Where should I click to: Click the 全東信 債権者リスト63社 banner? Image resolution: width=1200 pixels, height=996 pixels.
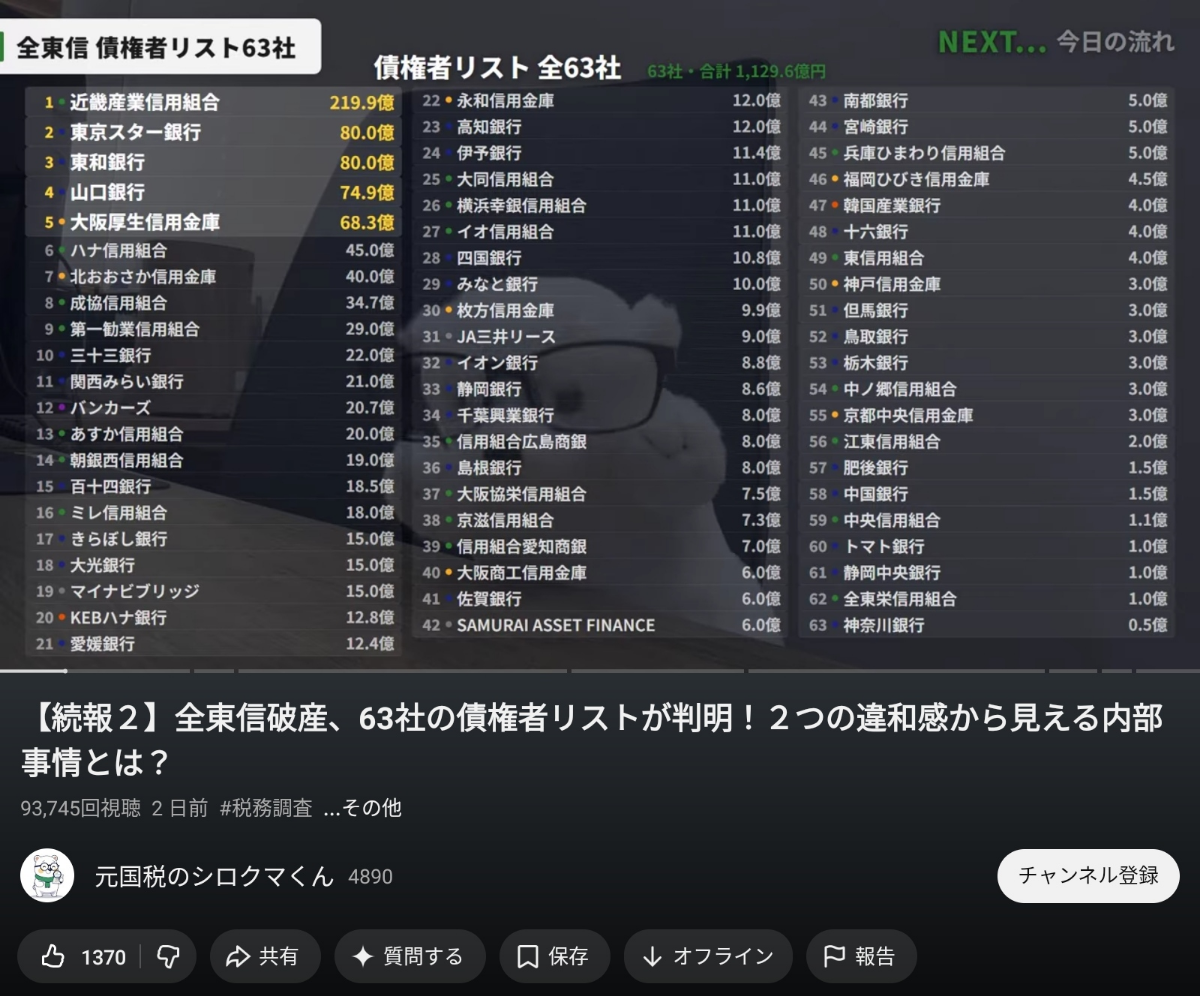pos(160,47)
